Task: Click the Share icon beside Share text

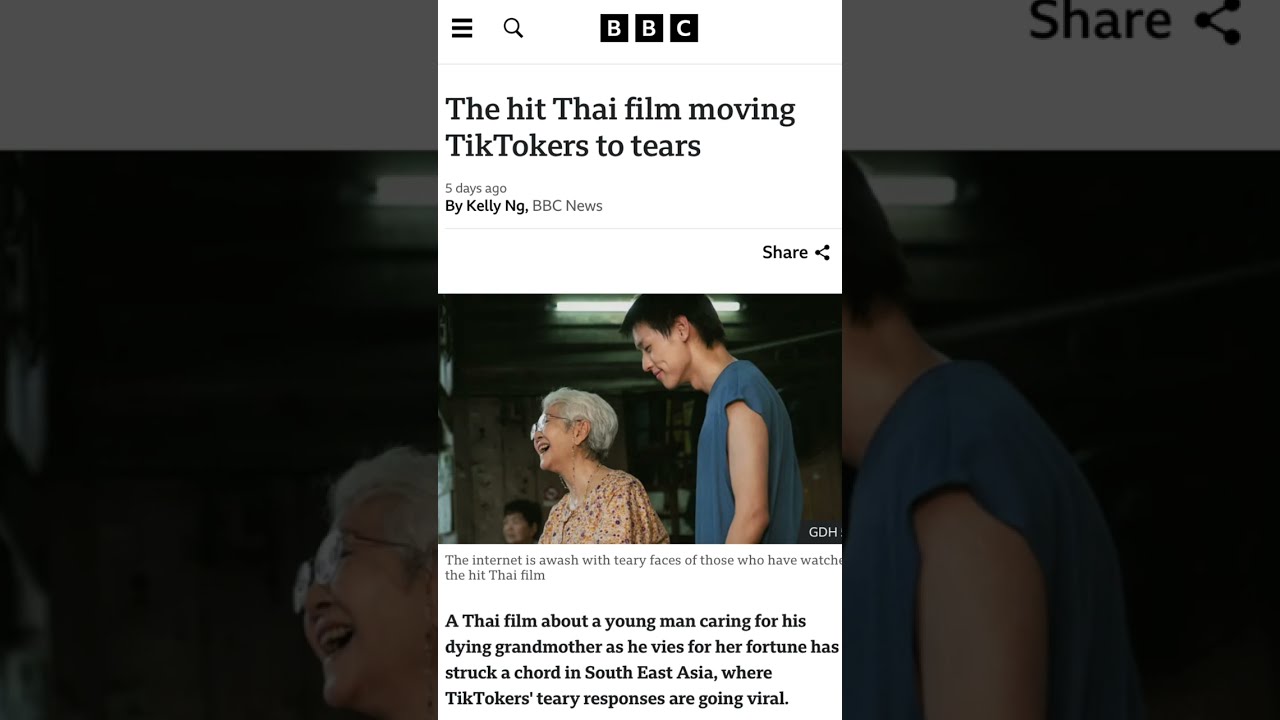Action: point(822,253)
